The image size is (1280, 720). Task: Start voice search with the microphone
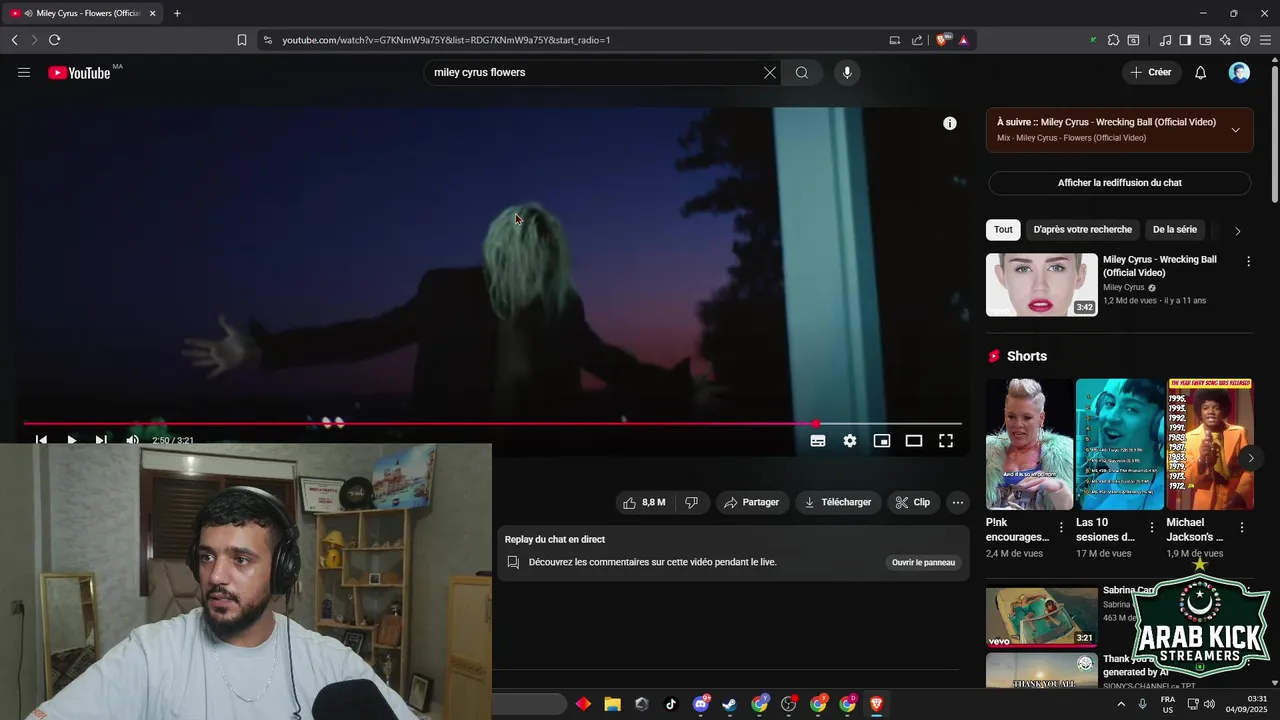coord(847,73)
